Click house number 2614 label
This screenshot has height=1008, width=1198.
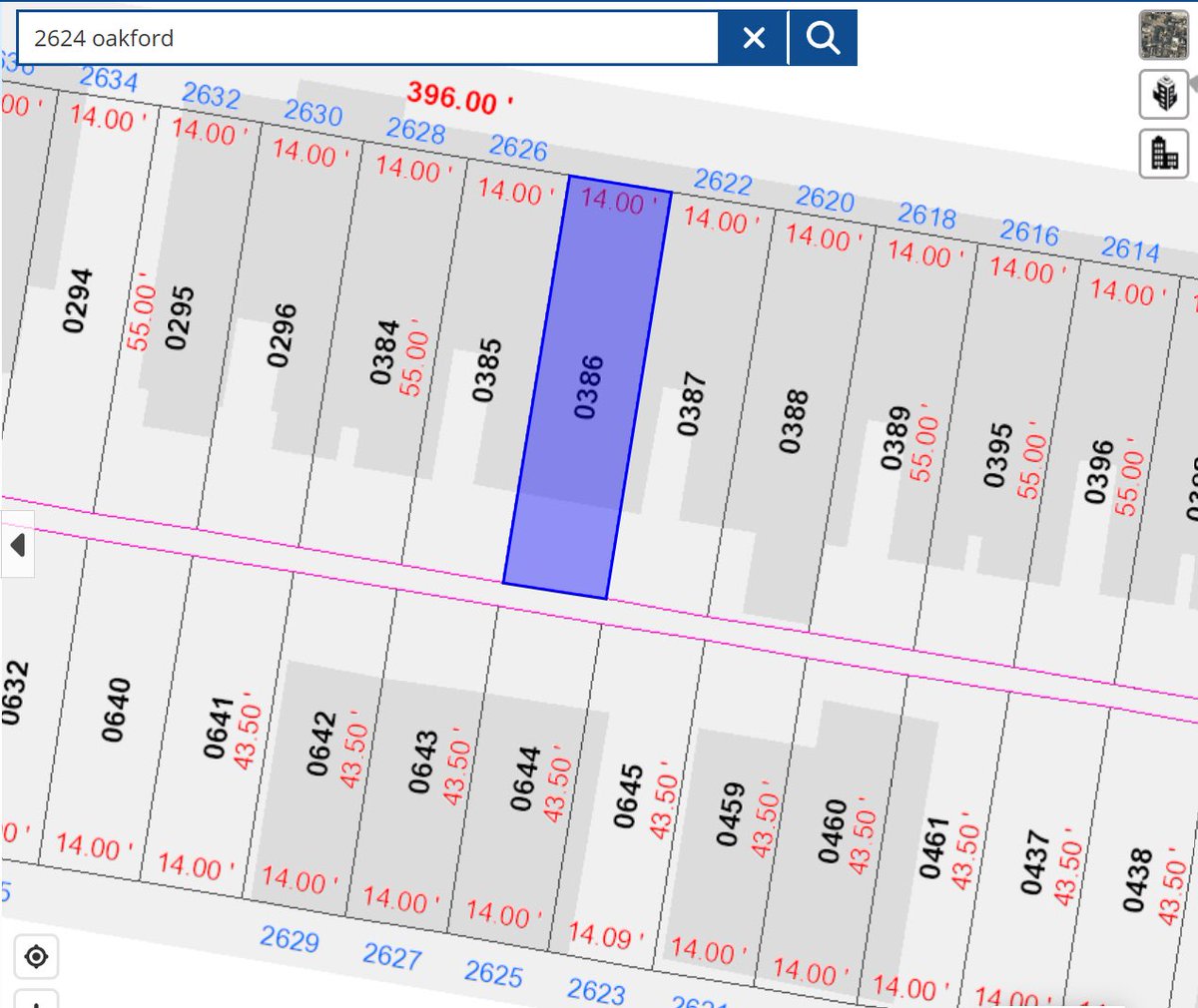pyautogui.click(x=1131, y=249)
